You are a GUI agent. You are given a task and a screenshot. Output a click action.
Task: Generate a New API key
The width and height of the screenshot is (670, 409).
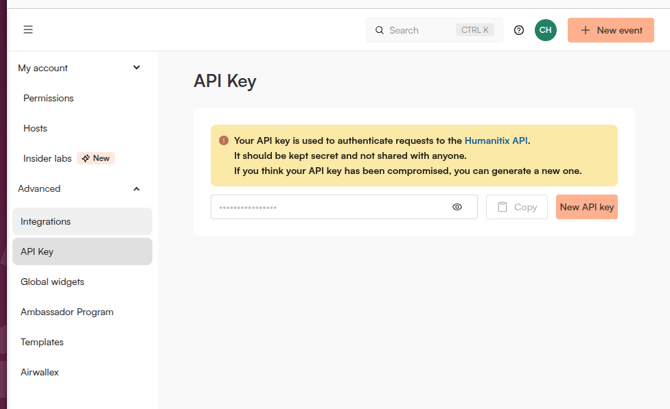point(587,207)
